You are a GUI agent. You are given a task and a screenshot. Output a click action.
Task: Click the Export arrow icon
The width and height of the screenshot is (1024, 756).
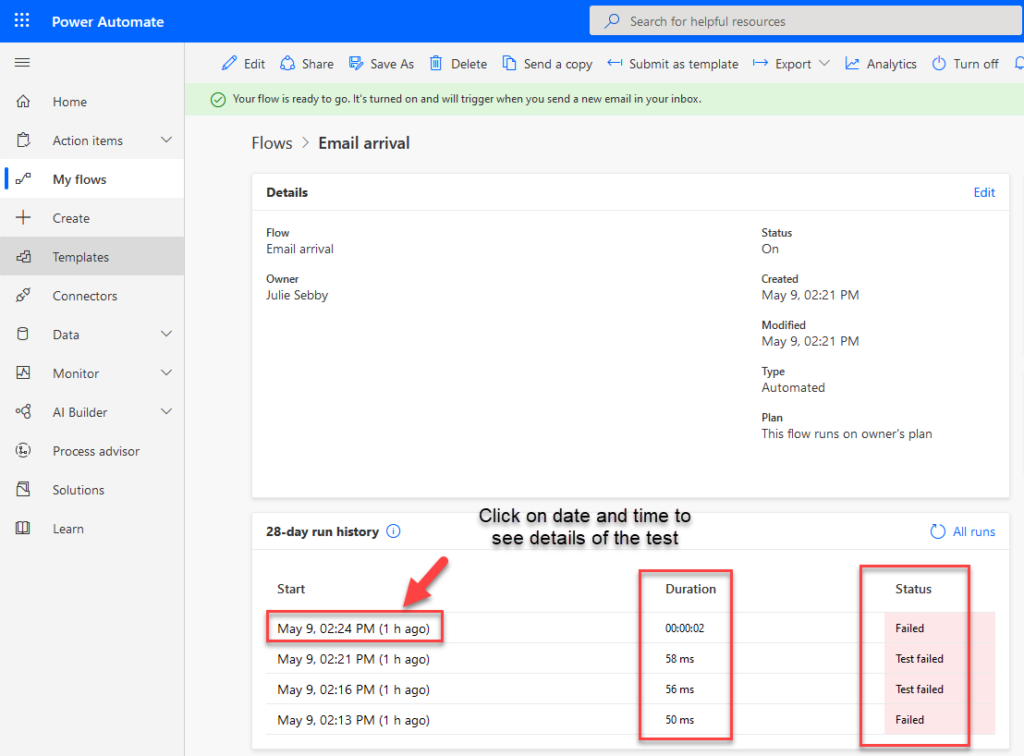coord(760,63)
